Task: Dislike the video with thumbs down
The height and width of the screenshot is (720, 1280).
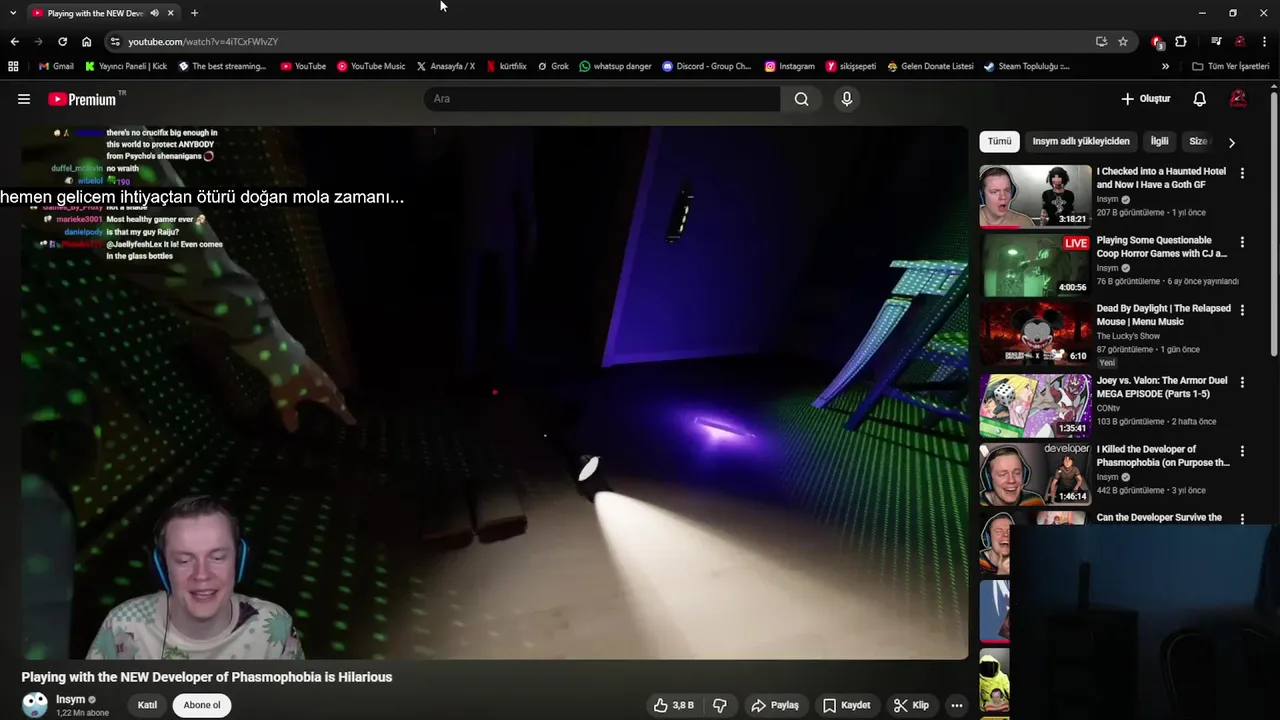Action: click(x=720, y=705)
